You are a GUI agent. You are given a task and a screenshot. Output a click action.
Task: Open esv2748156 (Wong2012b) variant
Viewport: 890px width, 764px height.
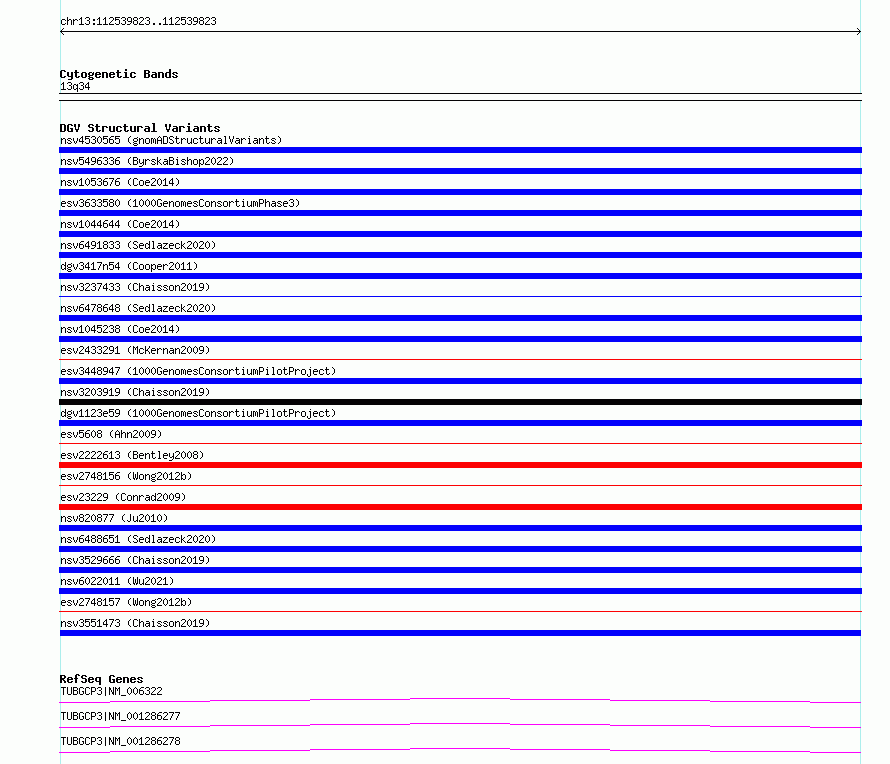point(126,476)
